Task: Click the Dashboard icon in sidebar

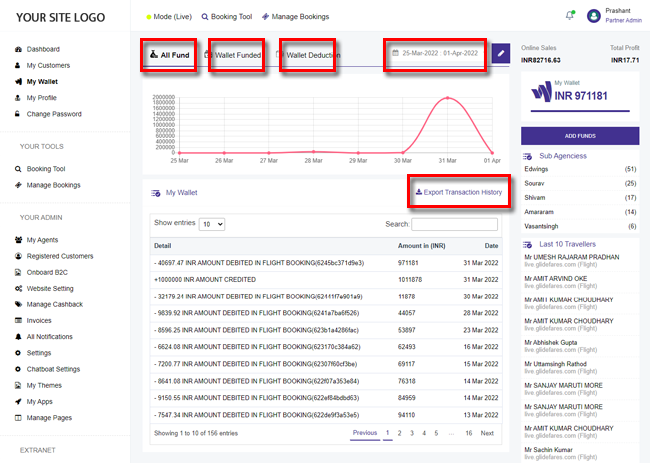Action: point(18,49)
